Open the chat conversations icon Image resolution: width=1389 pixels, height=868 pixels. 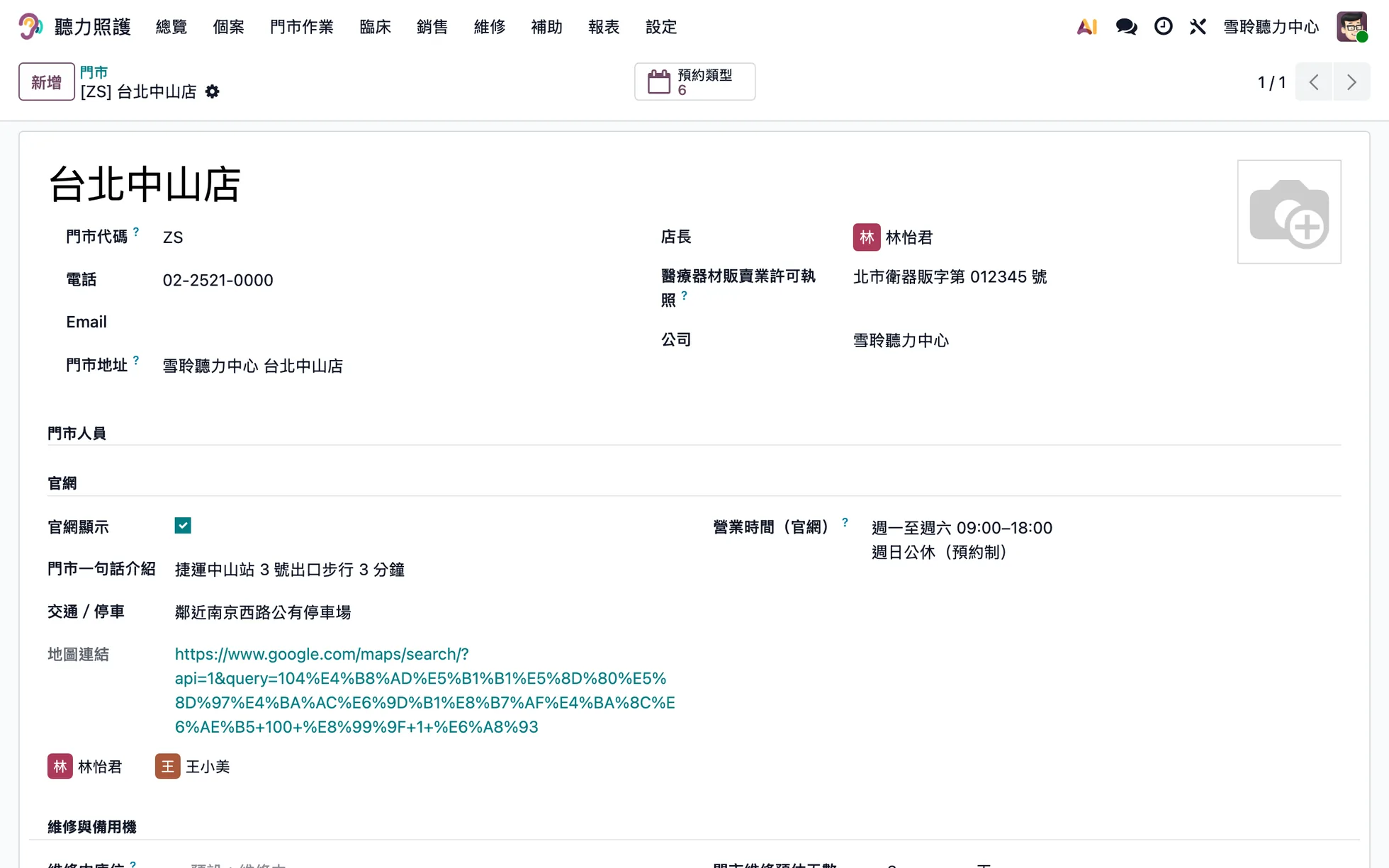tap(1126, 27)
